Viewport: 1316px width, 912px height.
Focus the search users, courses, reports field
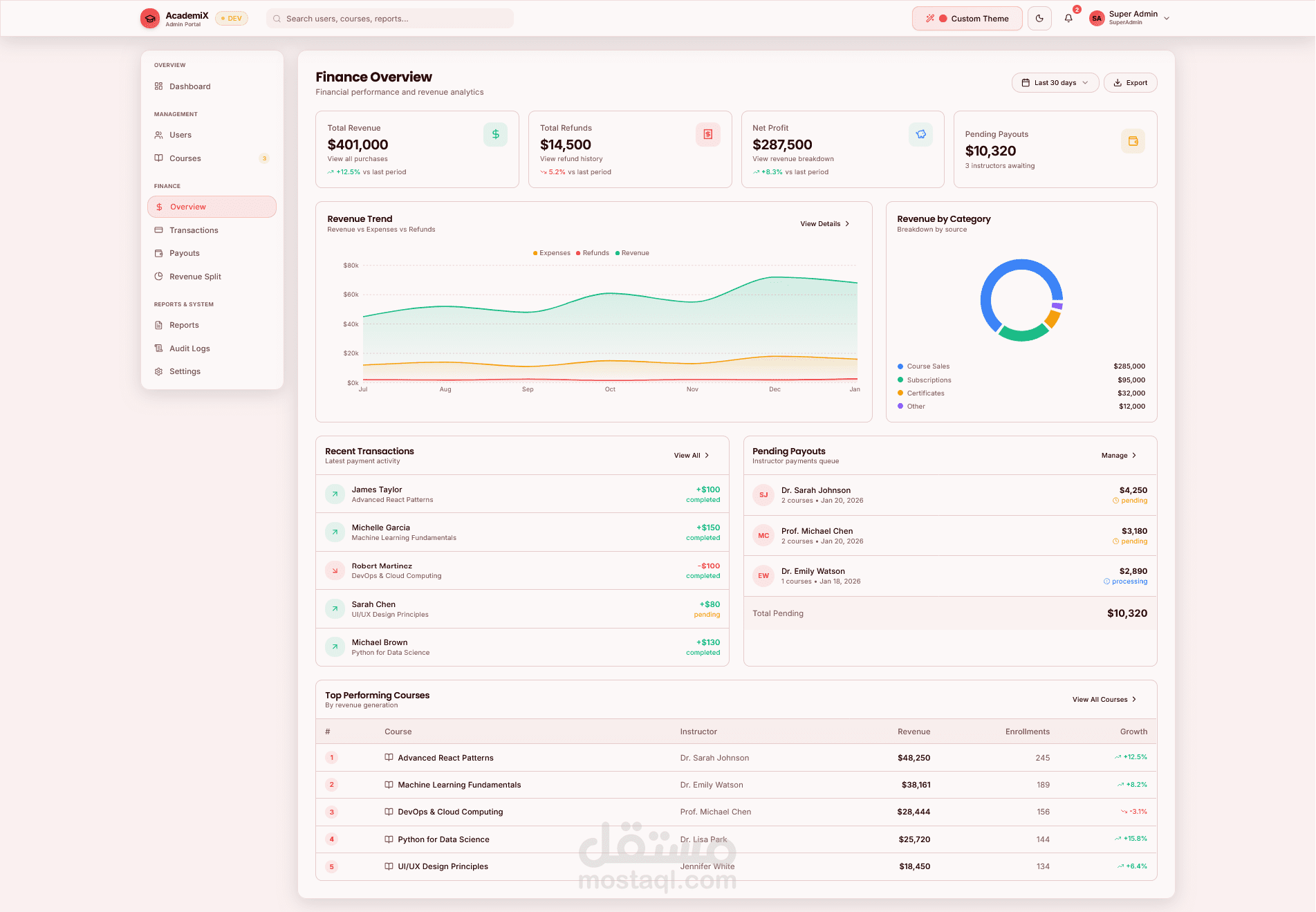(390, 19)
